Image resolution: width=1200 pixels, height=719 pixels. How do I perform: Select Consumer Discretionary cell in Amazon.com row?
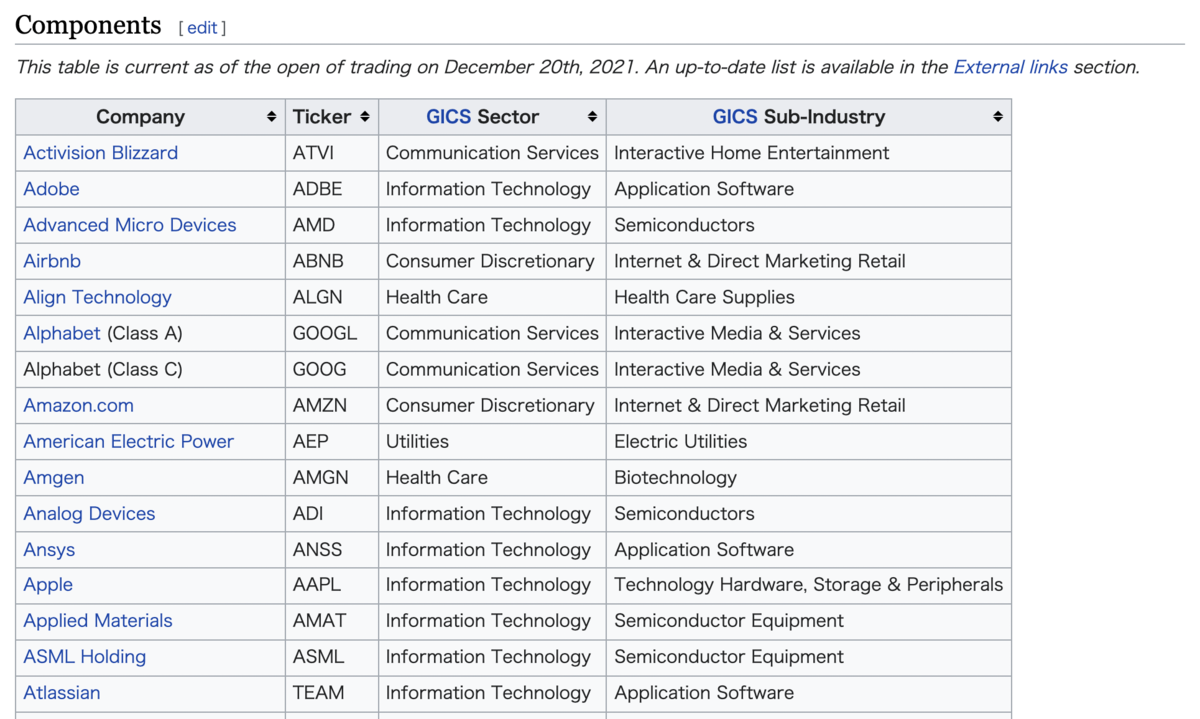[492, 405]
